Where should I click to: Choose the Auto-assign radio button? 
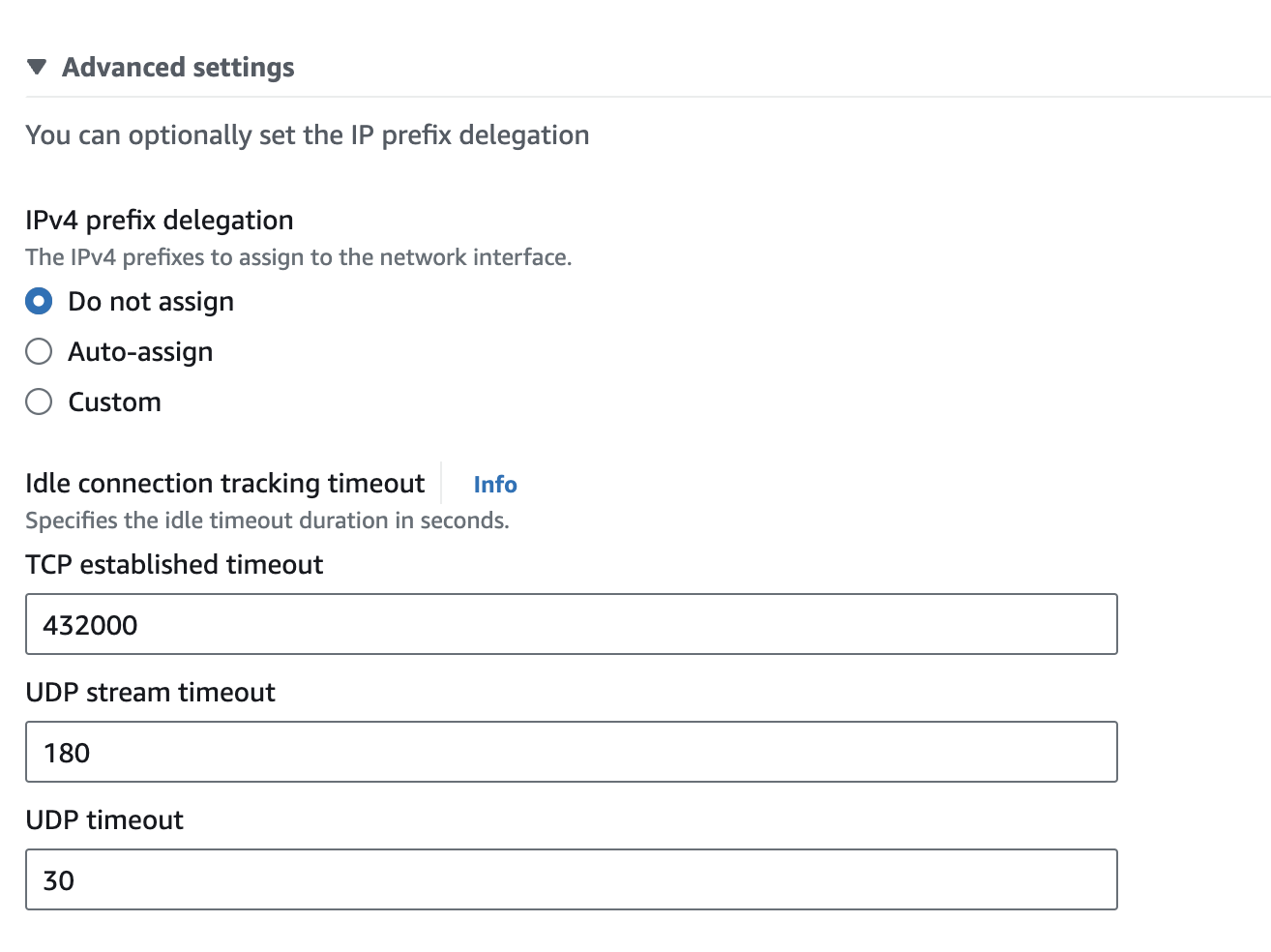tap(39, 351)
